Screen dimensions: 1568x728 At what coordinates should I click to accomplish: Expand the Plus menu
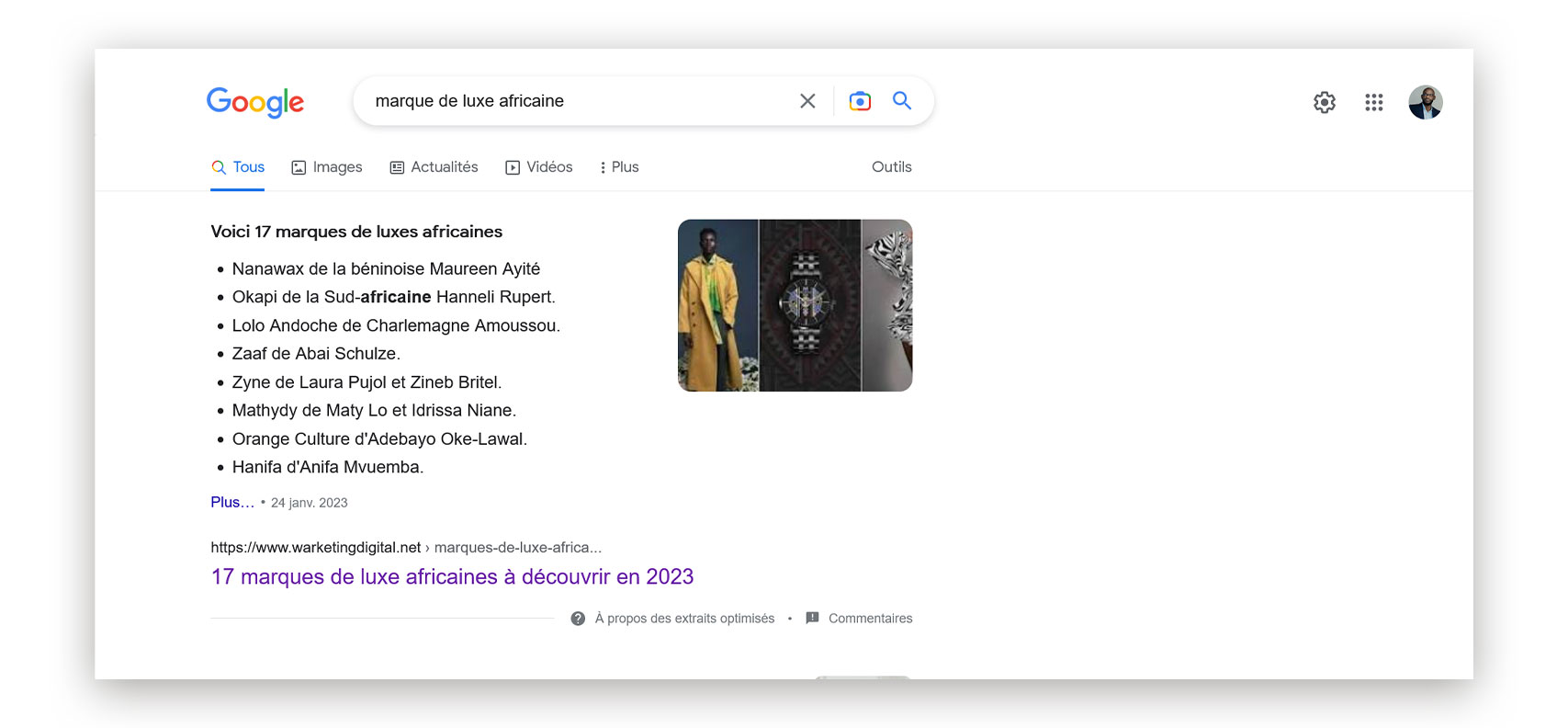click(619, 167)
